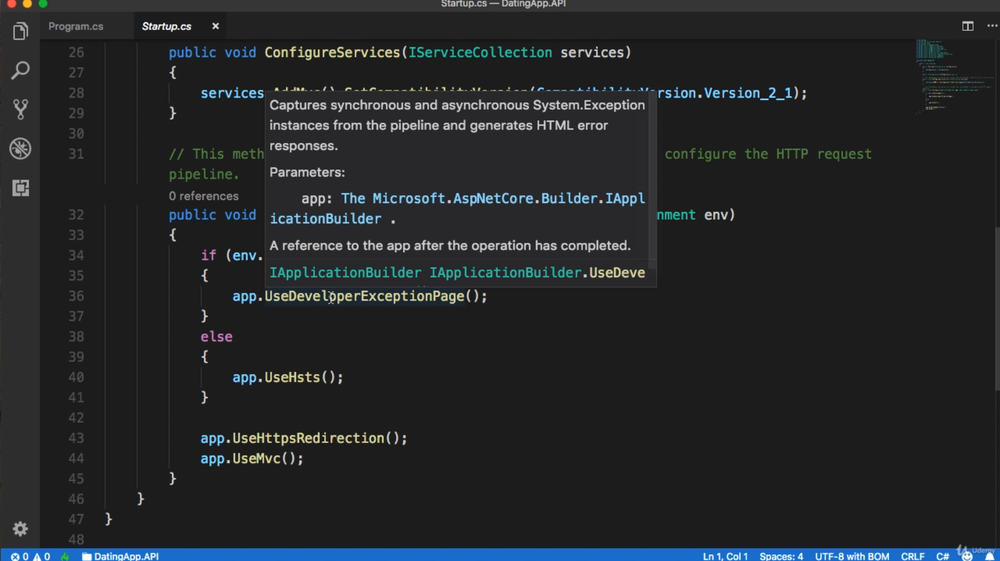The width and height of the screenshot is (1000, 561).
Task: Click the editor vertical scrollbar
Action: pos(996,309)
